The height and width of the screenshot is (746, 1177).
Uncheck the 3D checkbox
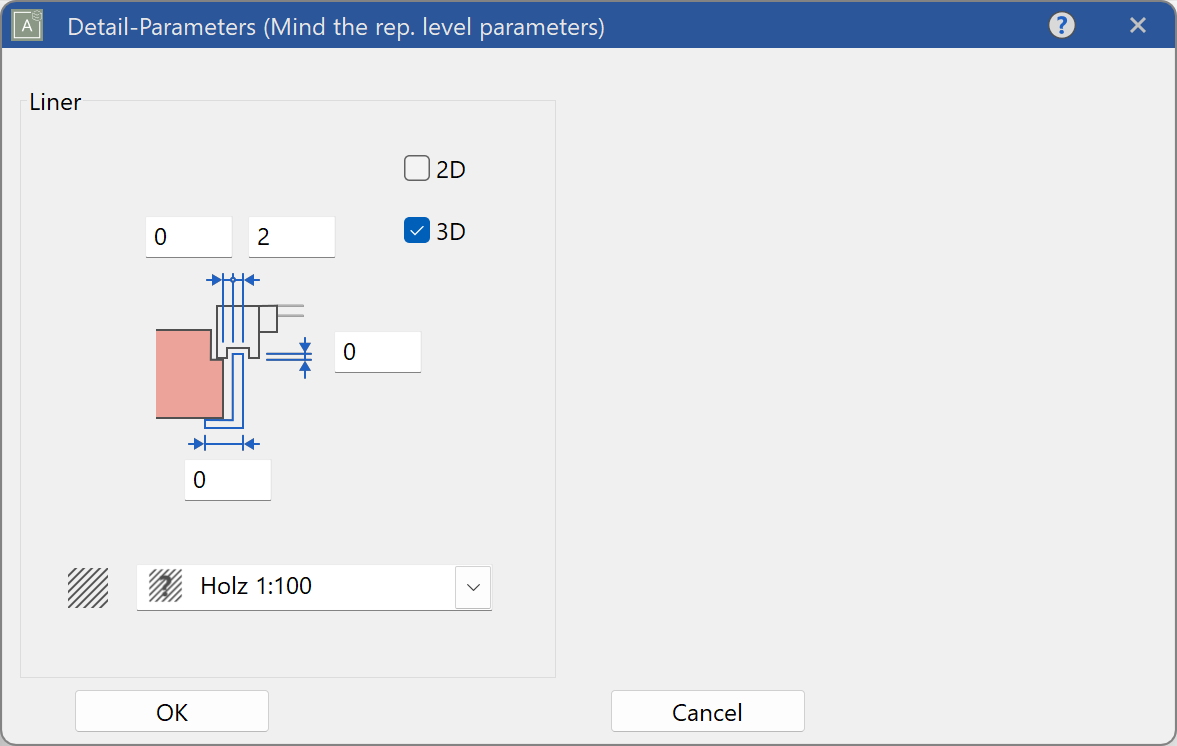click(417, 230)
